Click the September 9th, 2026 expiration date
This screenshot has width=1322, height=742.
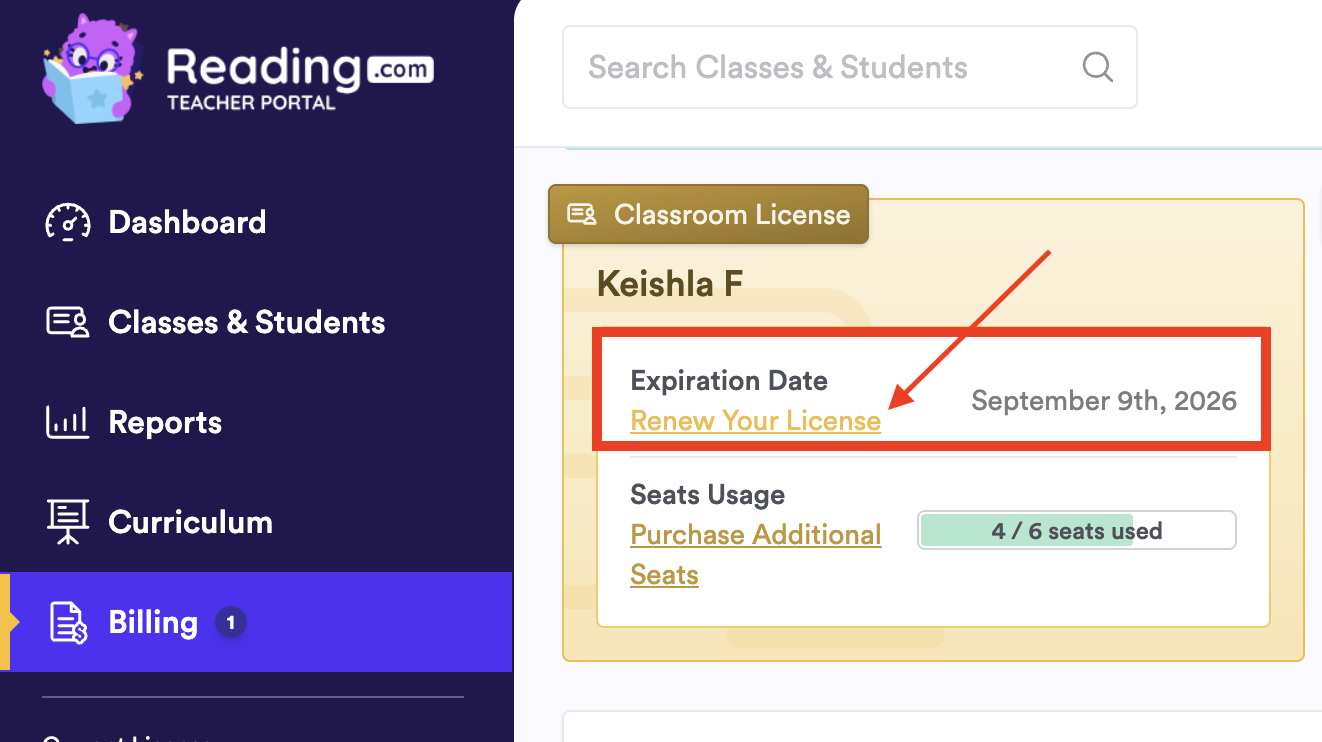[x=1104, y=401]
